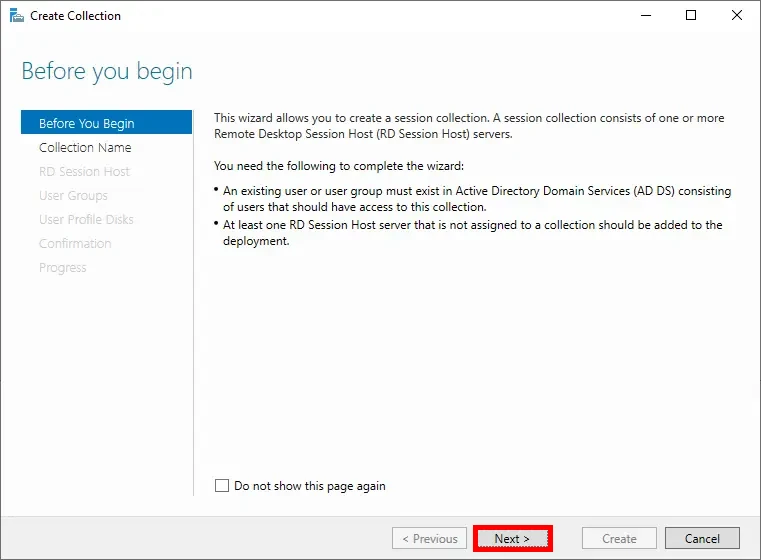Select the Progress step in sidebar
Screen dimensions: 761x560
click(x=63, y=268)
